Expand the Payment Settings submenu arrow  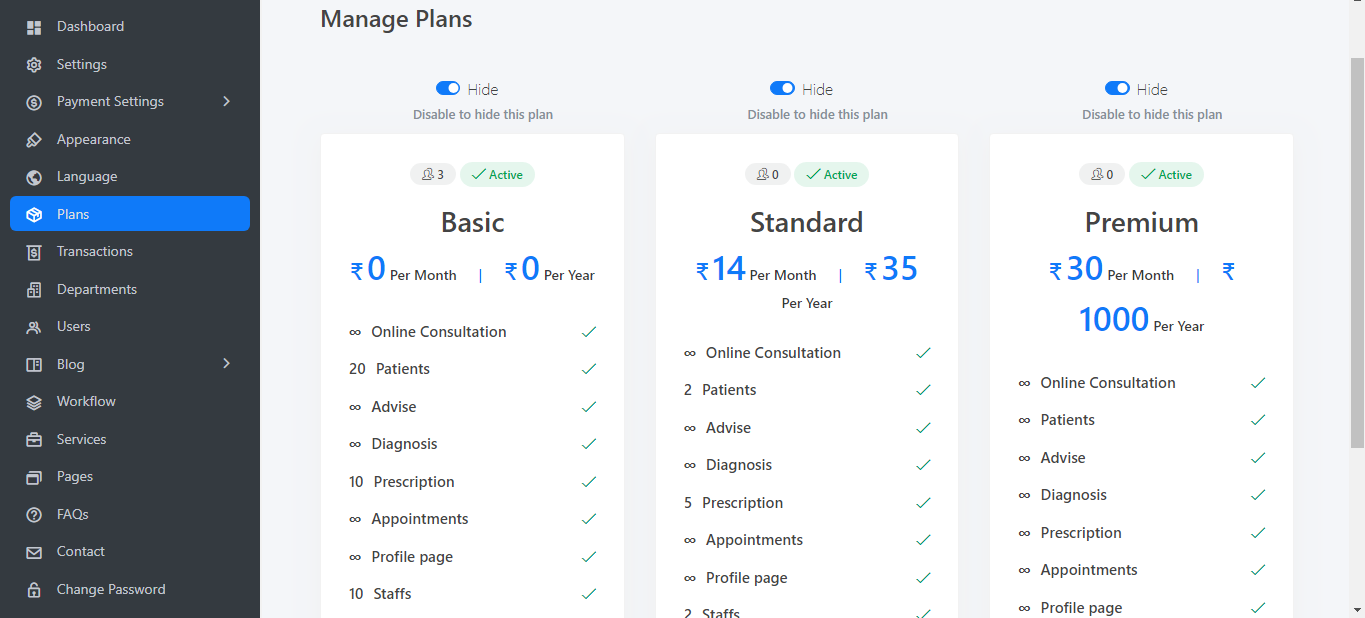pos(226,101)
